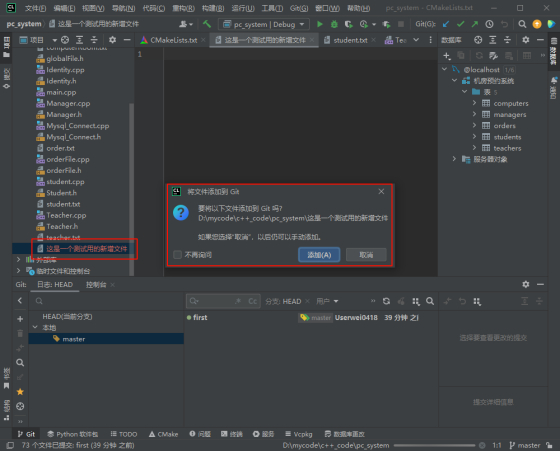
Task: Click the green Run button in the toolbar
Action: [320, 24]
